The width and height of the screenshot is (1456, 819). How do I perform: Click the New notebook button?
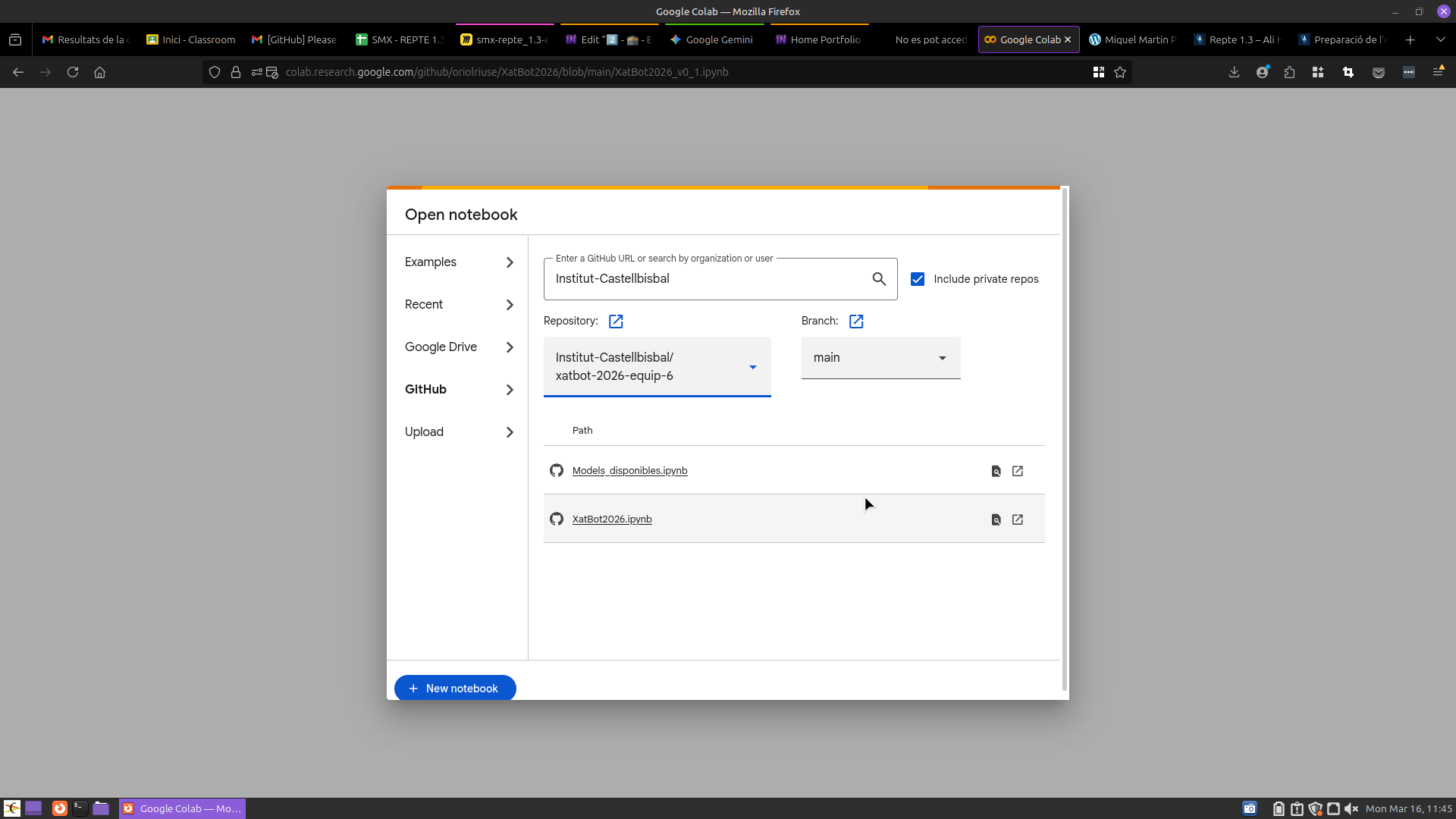coord(455,688)
